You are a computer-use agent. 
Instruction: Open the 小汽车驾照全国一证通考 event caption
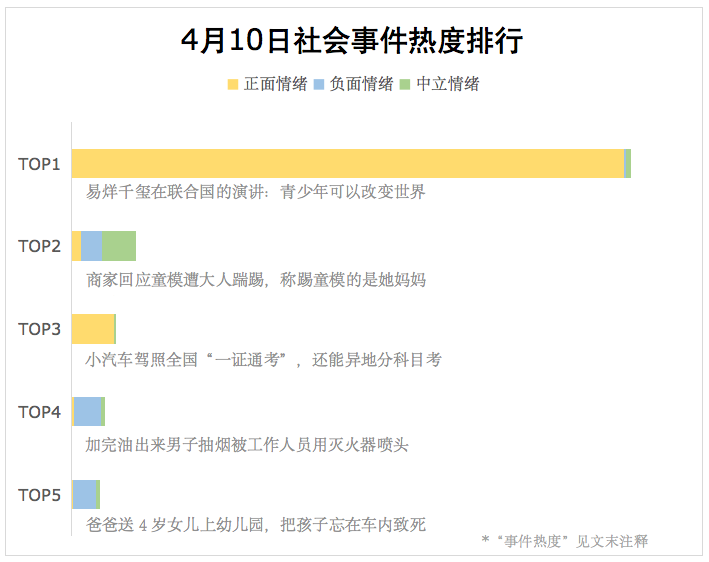tap(263, 359)
